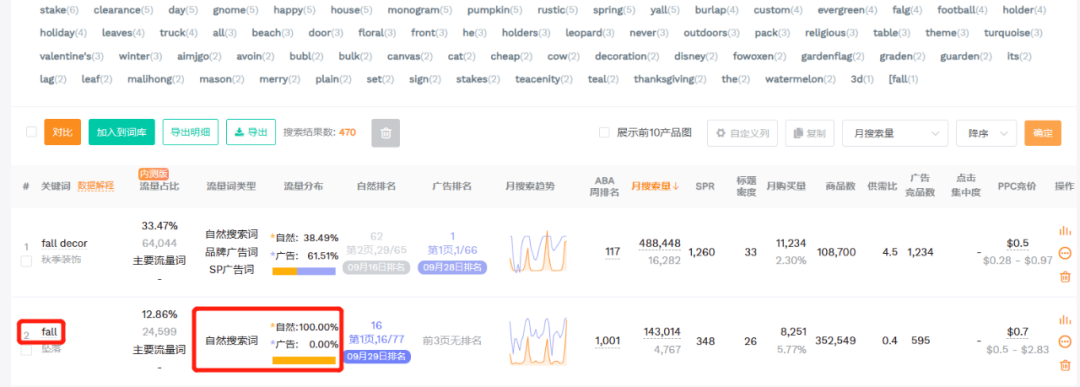This screenshot has height=387, width=1080.
Task: Sort by the 月搜索量 column header
Action: click(x=655, y=186)
